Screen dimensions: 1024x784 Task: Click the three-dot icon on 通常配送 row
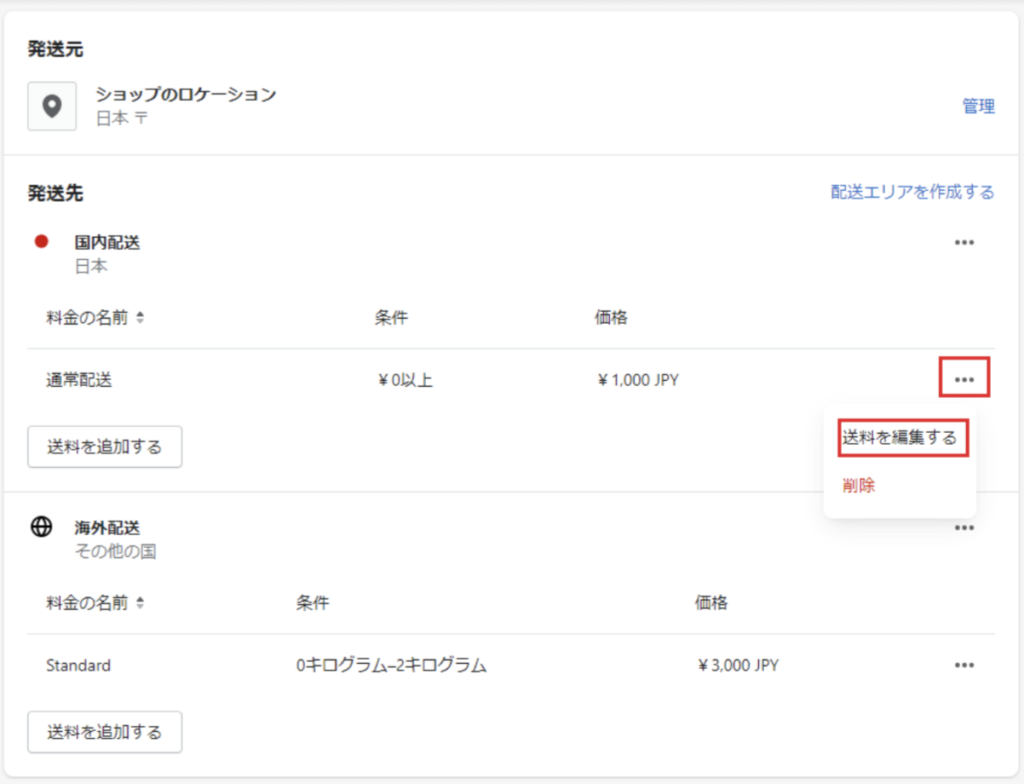[964, 380]
